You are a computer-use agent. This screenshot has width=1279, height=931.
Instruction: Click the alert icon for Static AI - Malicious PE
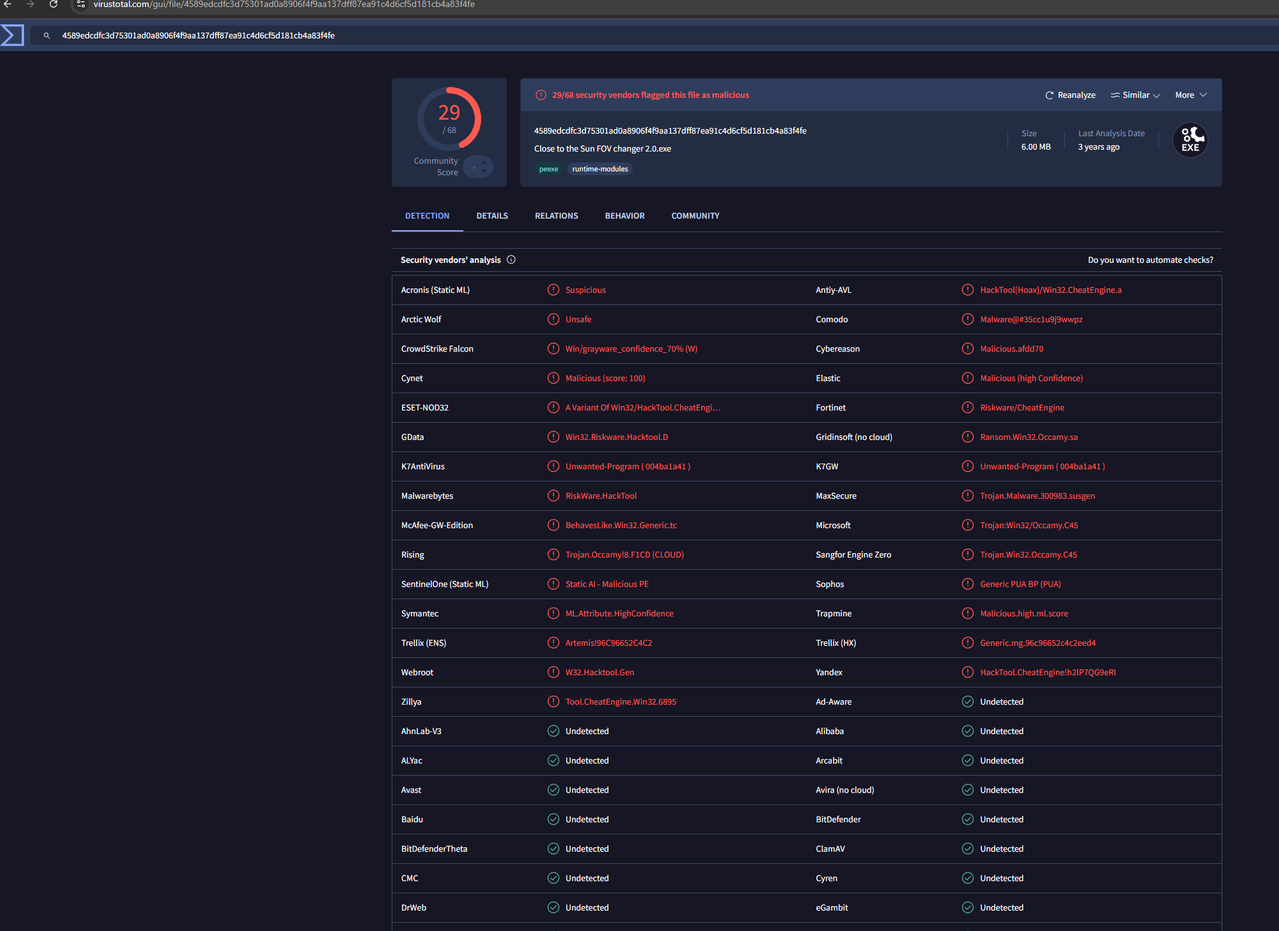point(553,584)
